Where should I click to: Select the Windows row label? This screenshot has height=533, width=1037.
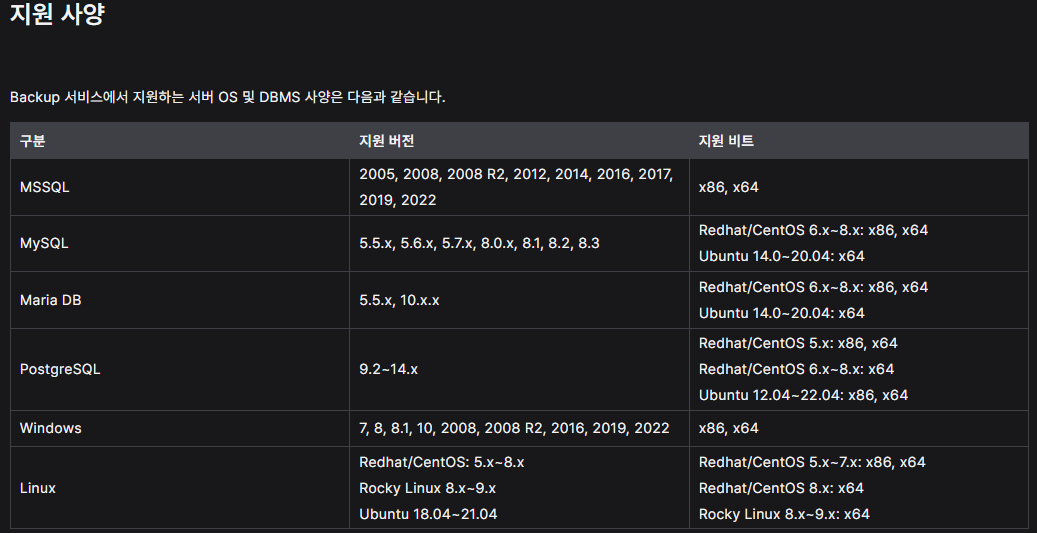[x=50, y=428]
